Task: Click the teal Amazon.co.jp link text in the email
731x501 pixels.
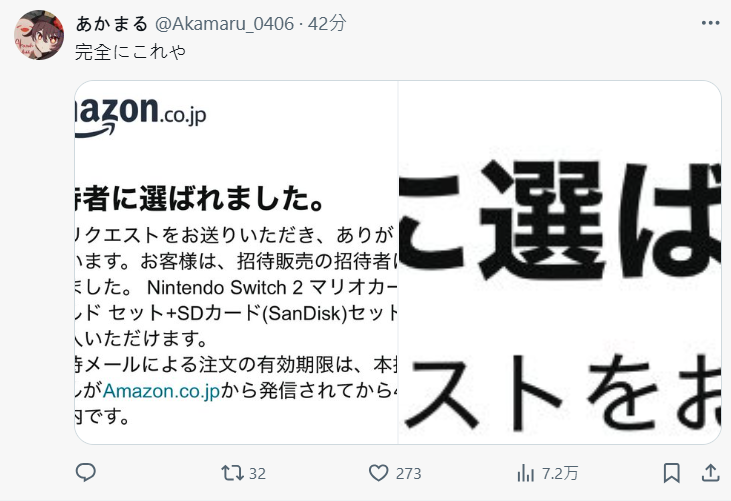Action: pyautogui.click(x=161, y=391)
